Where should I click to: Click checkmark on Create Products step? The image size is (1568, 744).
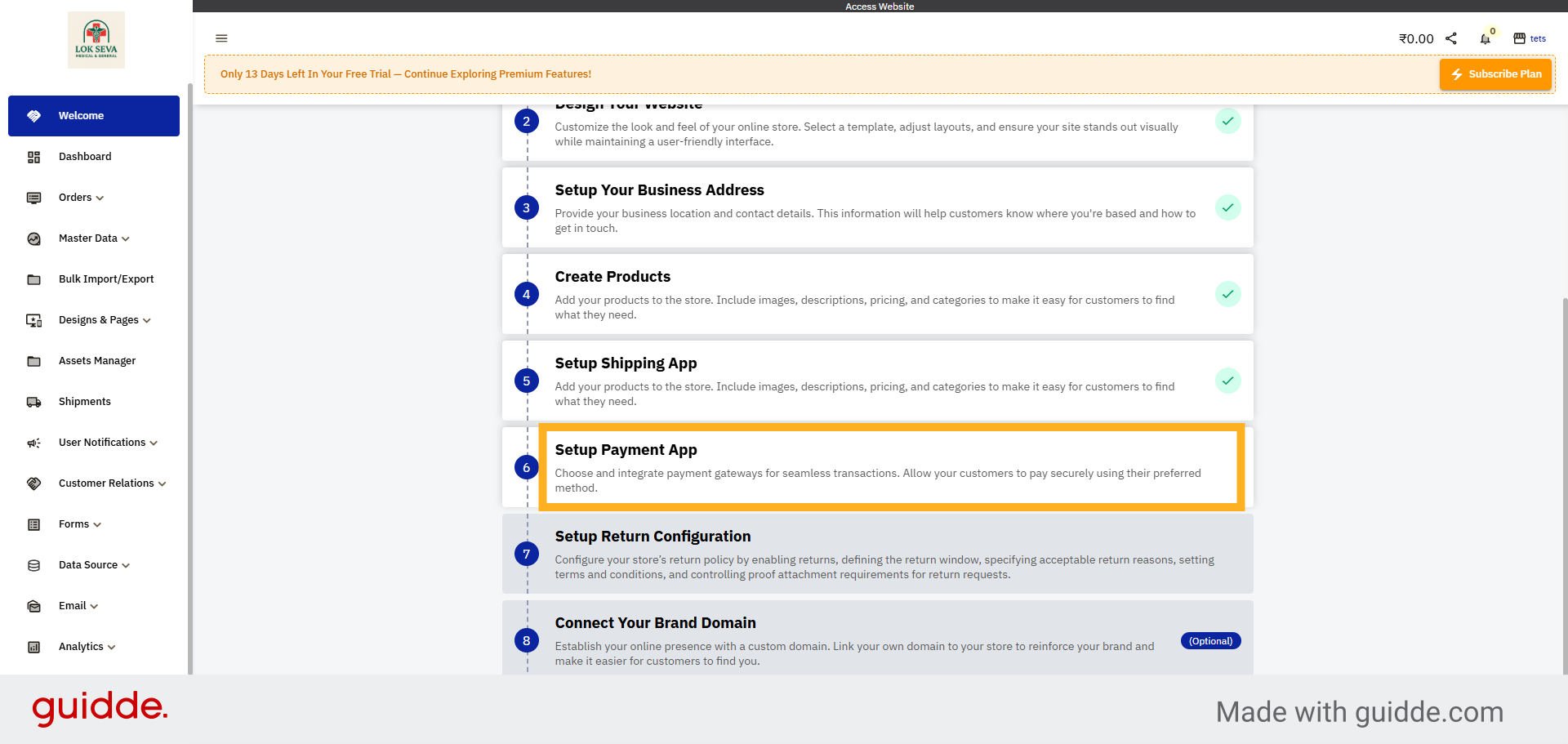1227,294
